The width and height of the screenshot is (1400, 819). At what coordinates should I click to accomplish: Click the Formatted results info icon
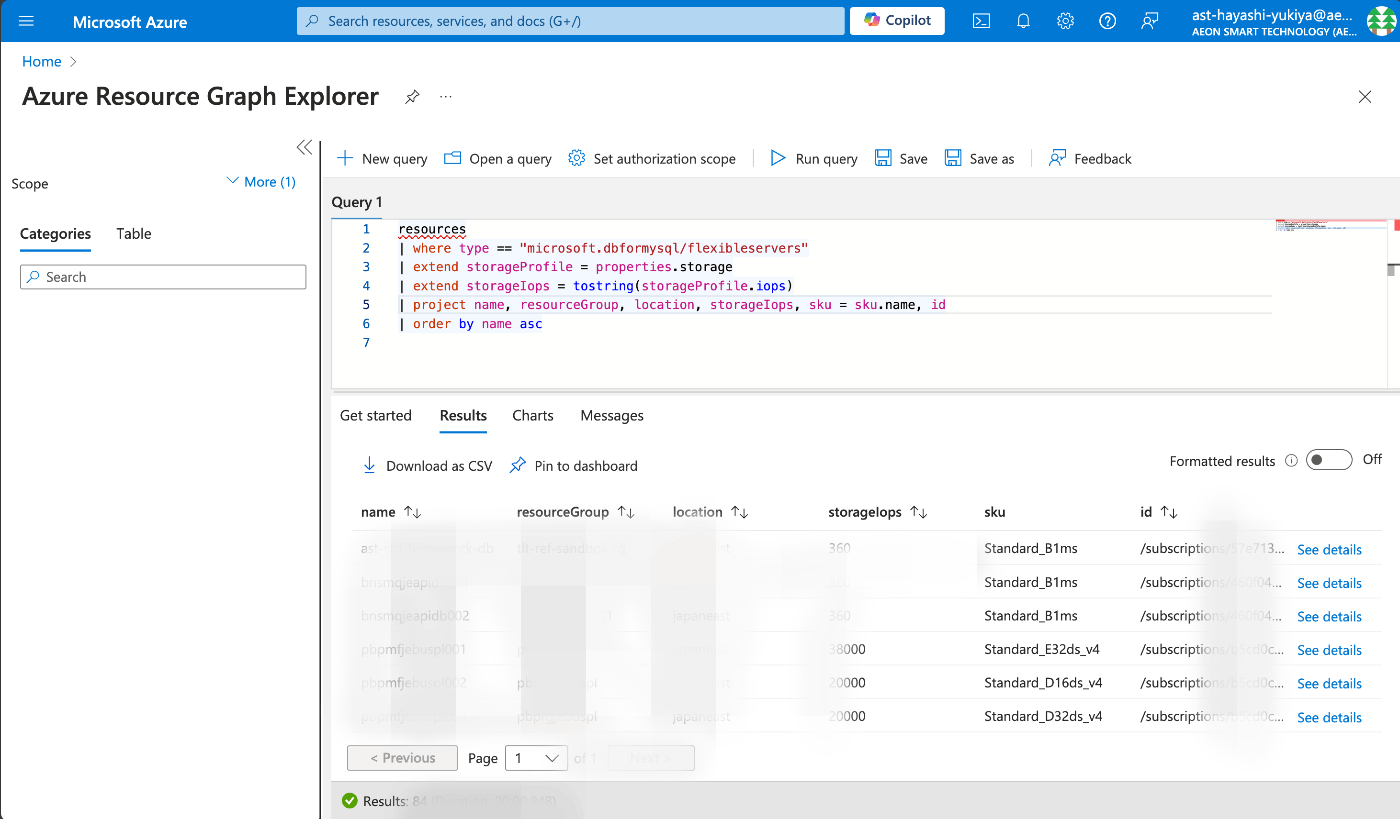(x=1291, y=461)
